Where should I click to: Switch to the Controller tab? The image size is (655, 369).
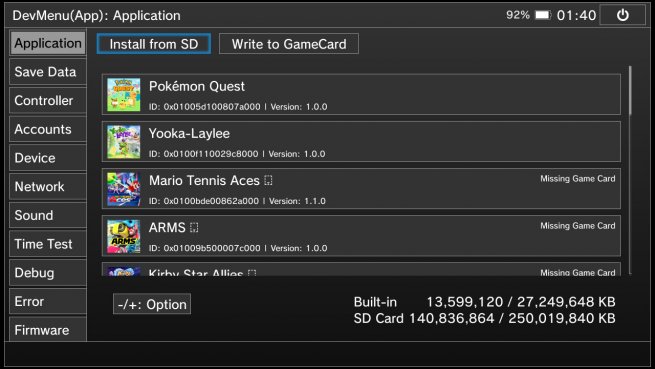coord(48,101)
